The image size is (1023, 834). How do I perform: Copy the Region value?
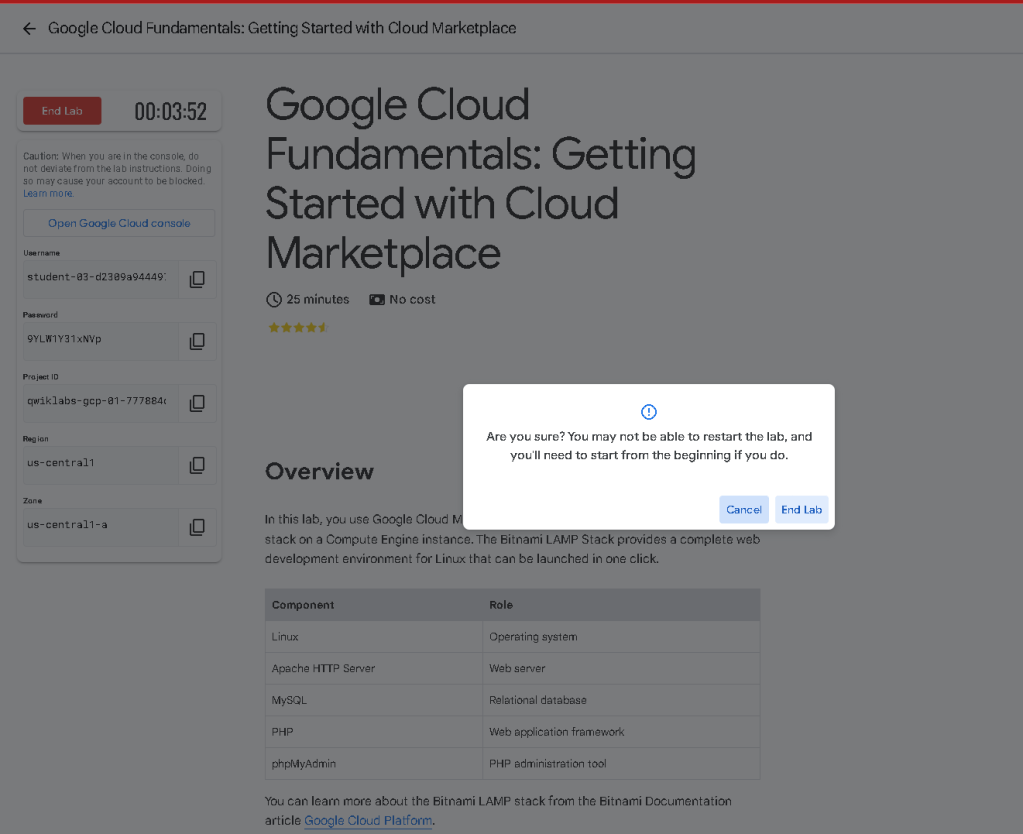197,465
